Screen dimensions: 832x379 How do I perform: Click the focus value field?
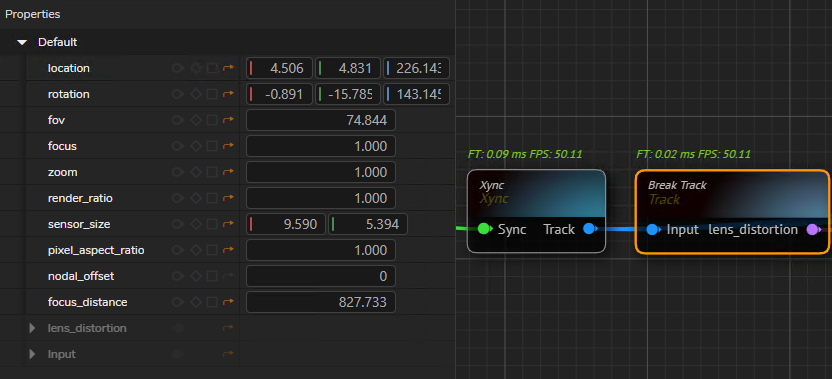click(x=321, y=146)
